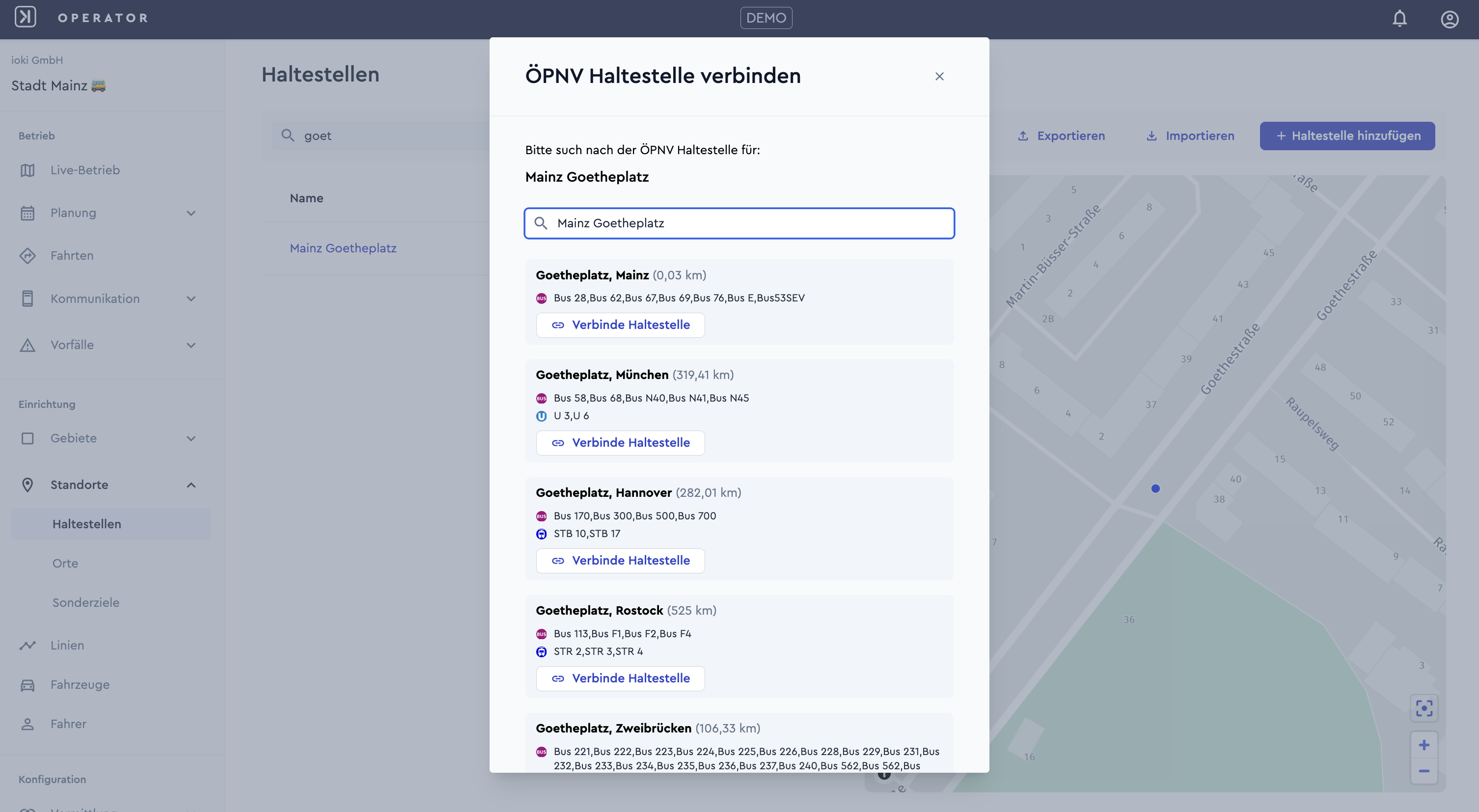Connect the Goetheplatz, München stop
Viewport: 1479px width, 812px height.
(620, 442)
